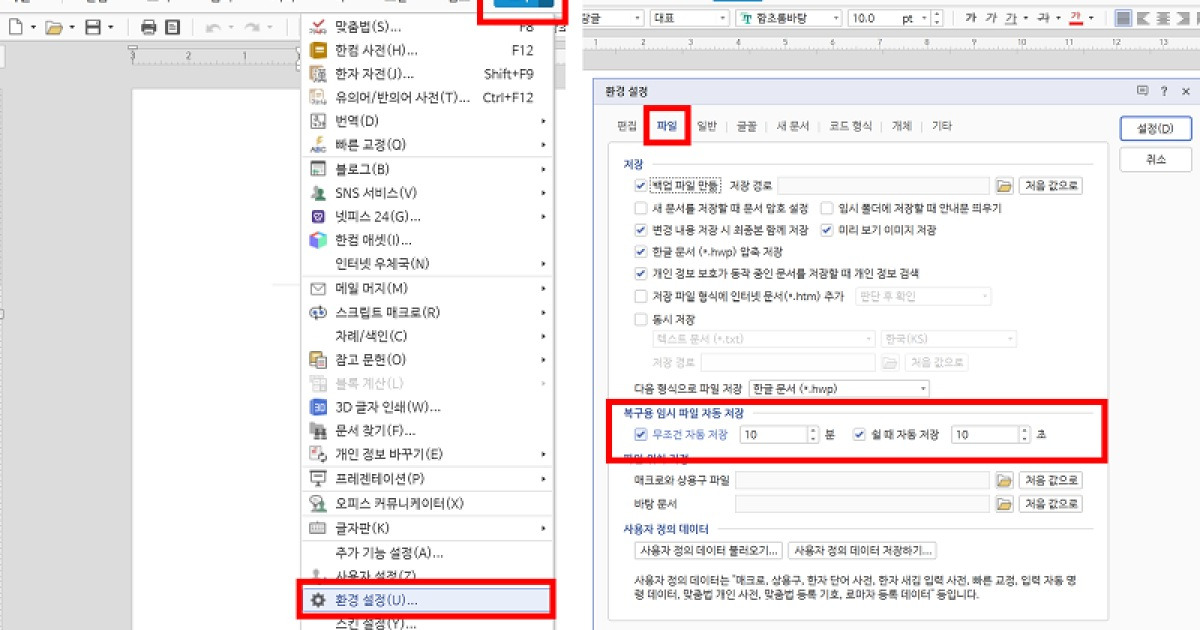
Task: Click the SNS 서비스 people icon
Action: coord(319,193)
